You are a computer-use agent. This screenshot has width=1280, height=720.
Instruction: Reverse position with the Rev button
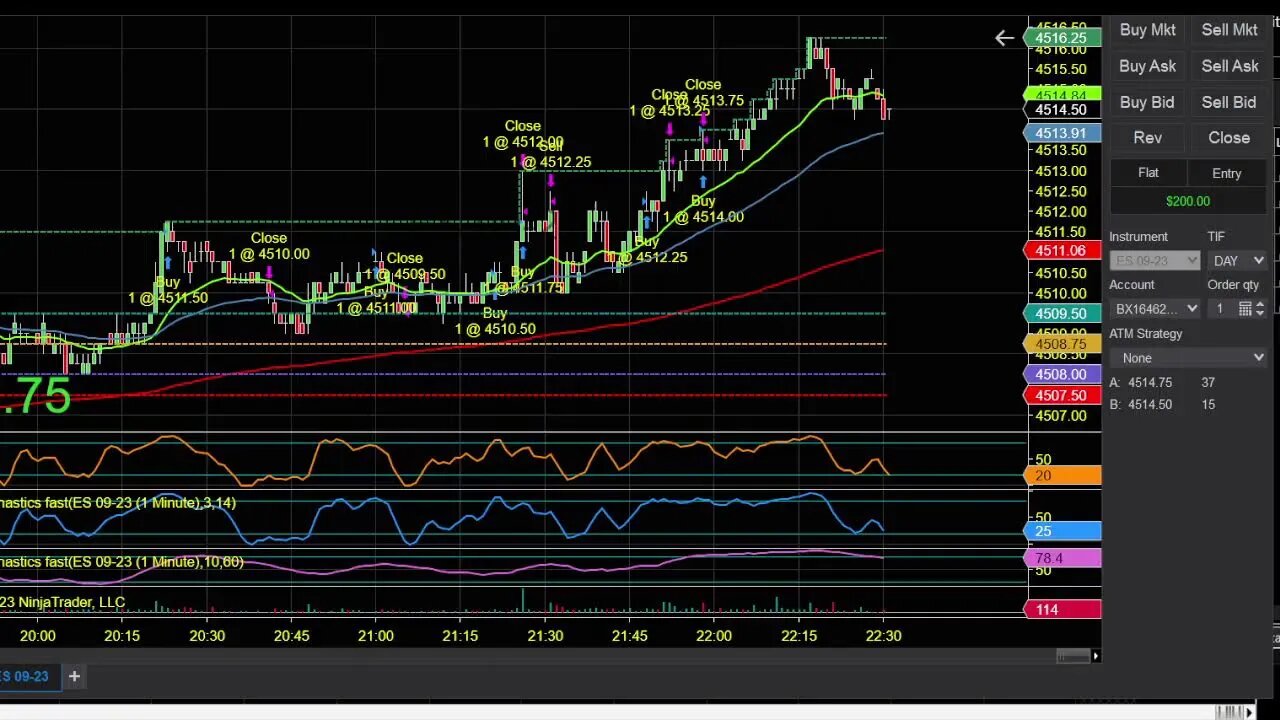coord(1147,138)
